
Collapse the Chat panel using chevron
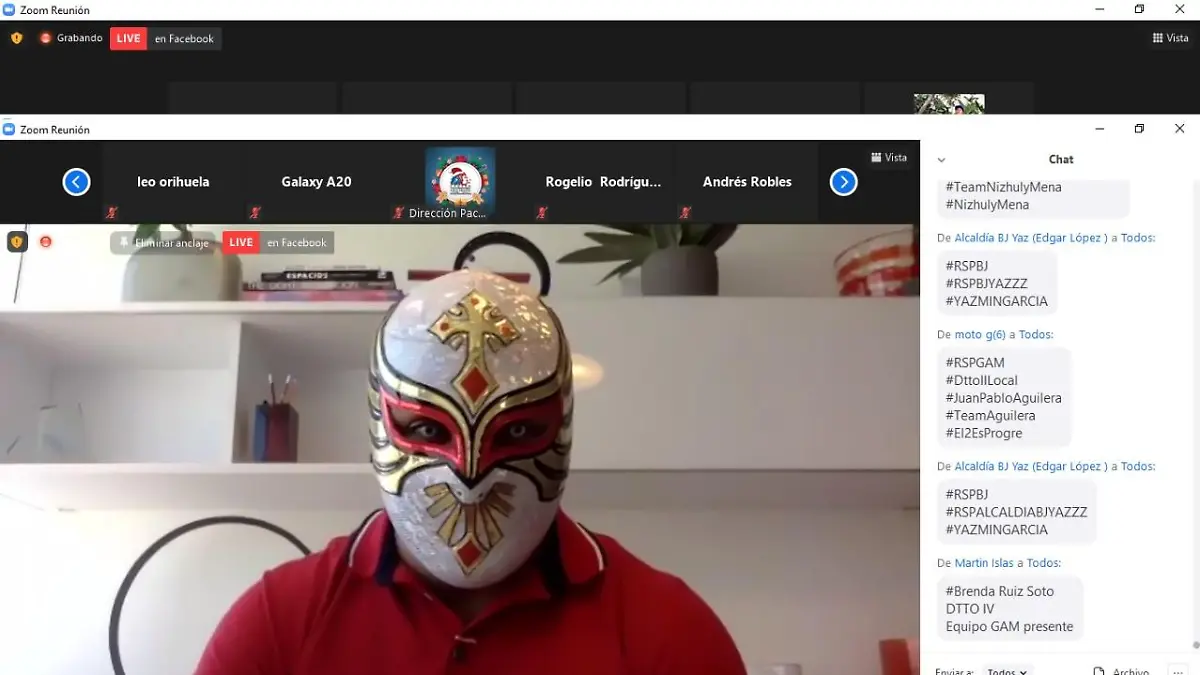(x=941, y=160)
